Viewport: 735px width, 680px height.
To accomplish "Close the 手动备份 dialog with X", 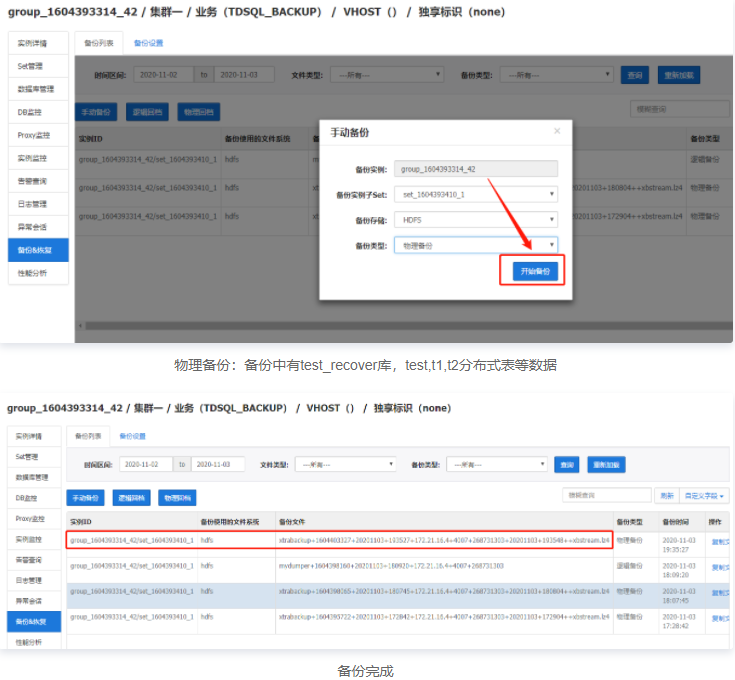I will click(x=557, y=131).
